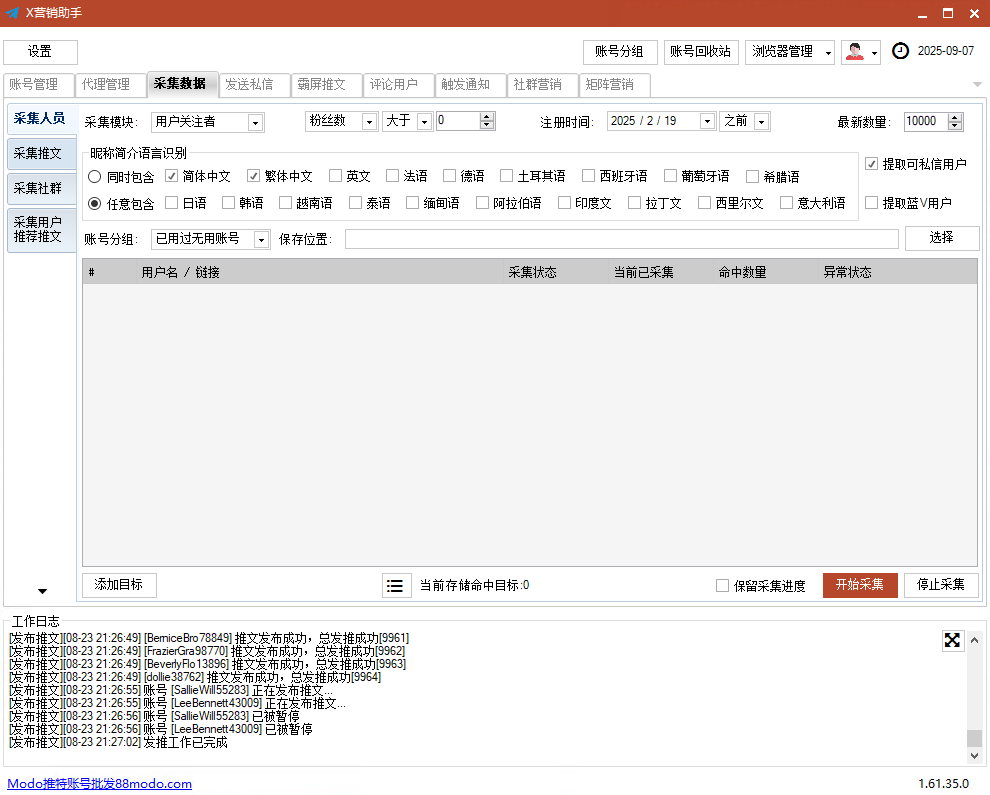Image resolution: width=990 pixels, height=795 pixels.
Task: Click the 保存位置 path input field
Action: point(621,239)
